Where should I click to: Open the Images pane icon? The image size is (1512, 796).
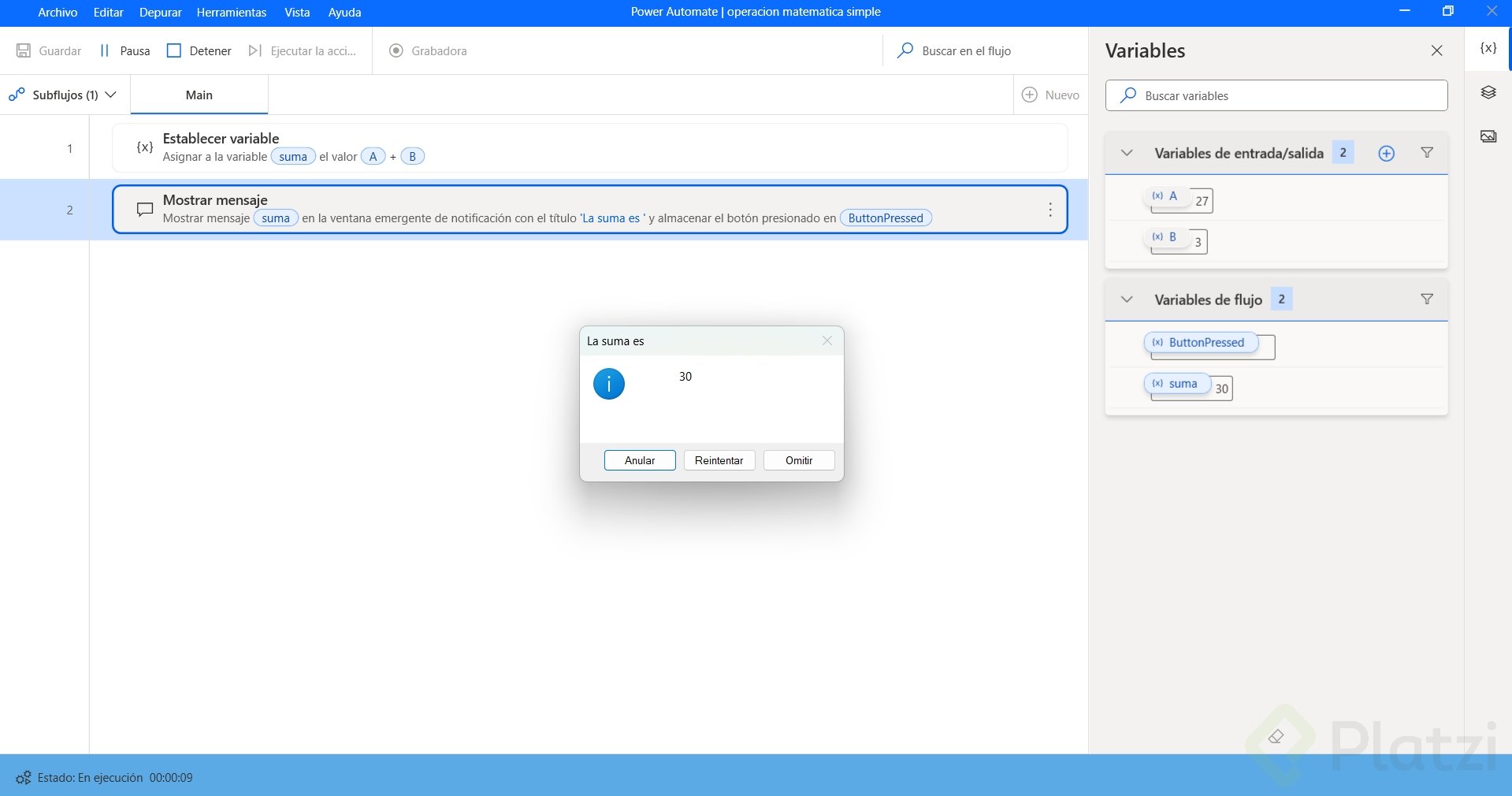(x=1488, y=136)
